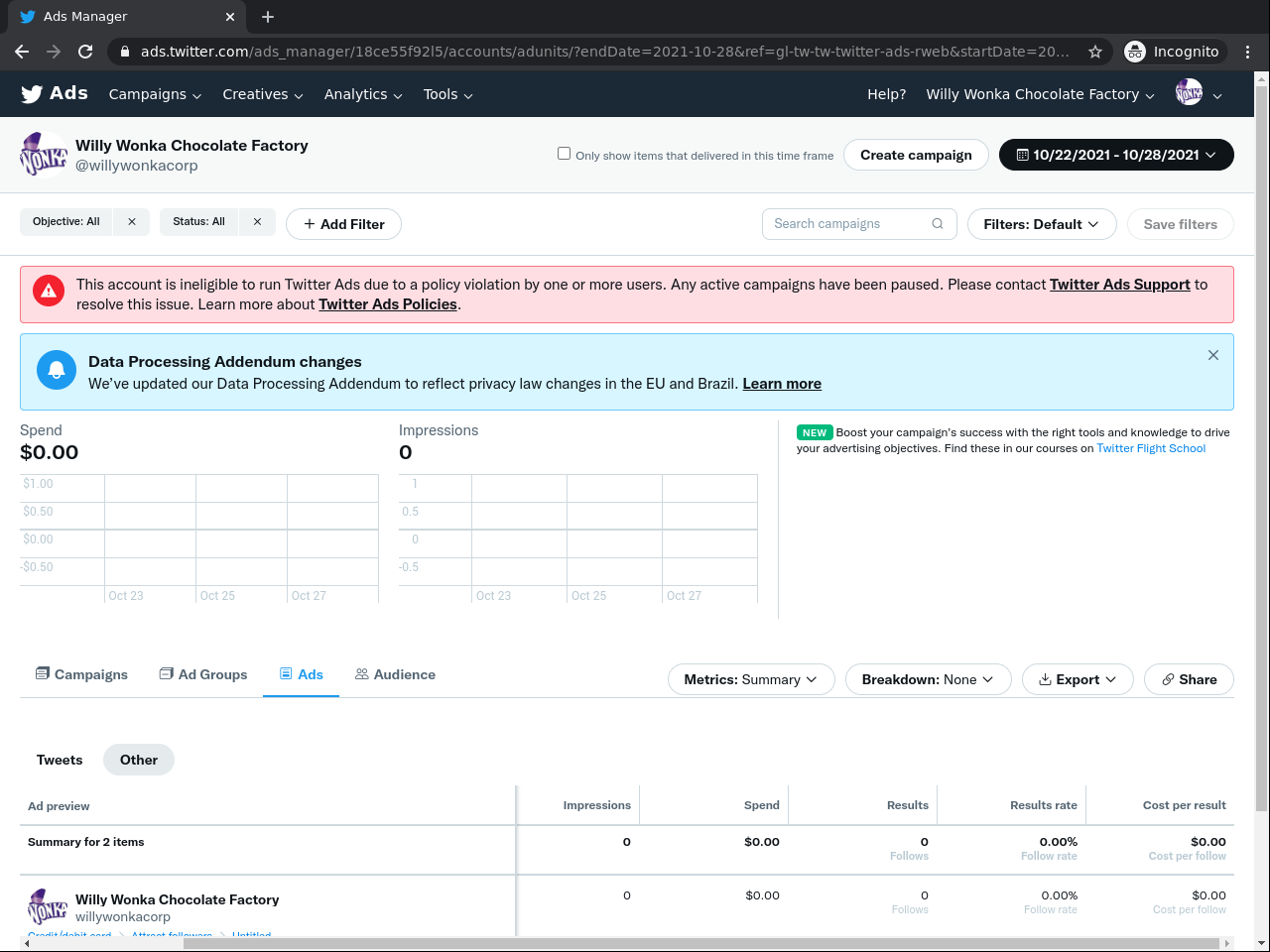The height and width of the screenshot is (952, 1270).
Task: Click the browser address bar URL
Action: (x=605, y=52)
